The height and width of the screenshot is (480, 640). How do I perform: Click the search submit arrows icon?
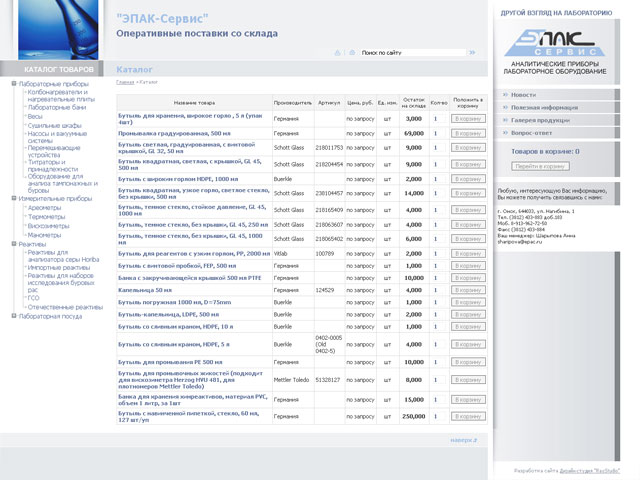tap(472, 53)
